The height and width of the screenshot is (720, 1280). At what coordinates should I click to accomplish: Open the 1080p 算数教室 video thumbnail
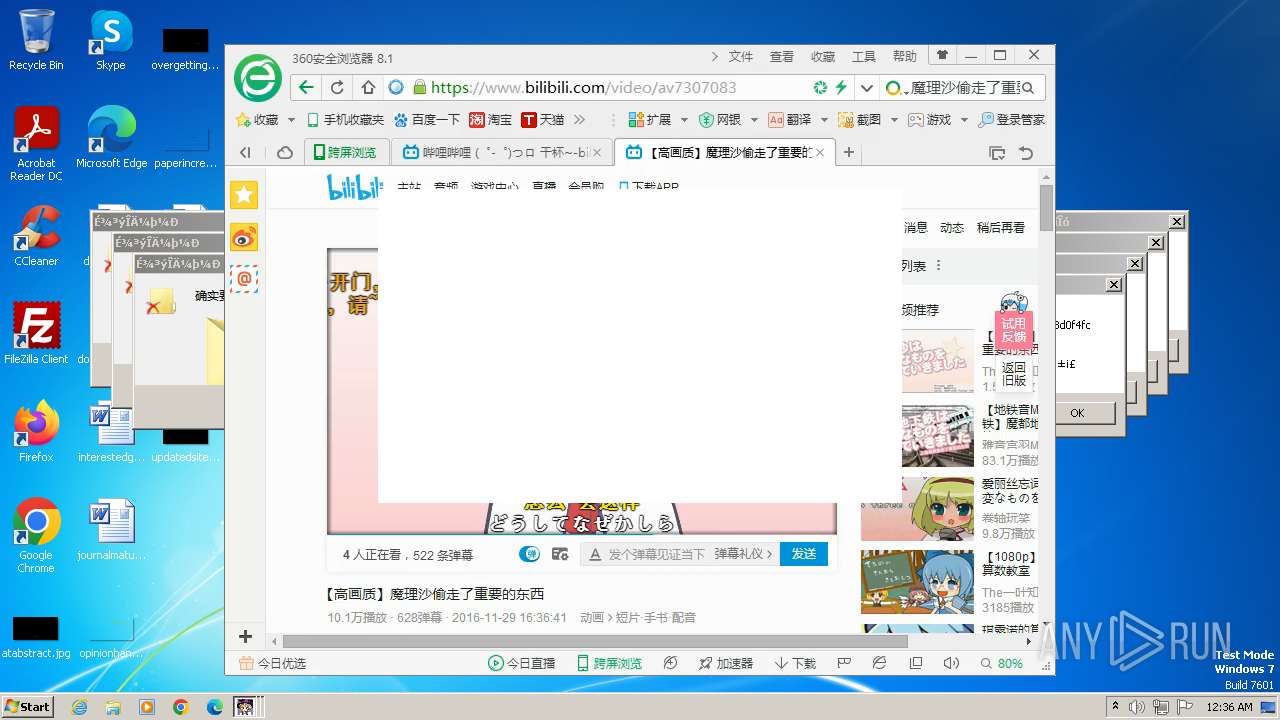click(917, 582)
